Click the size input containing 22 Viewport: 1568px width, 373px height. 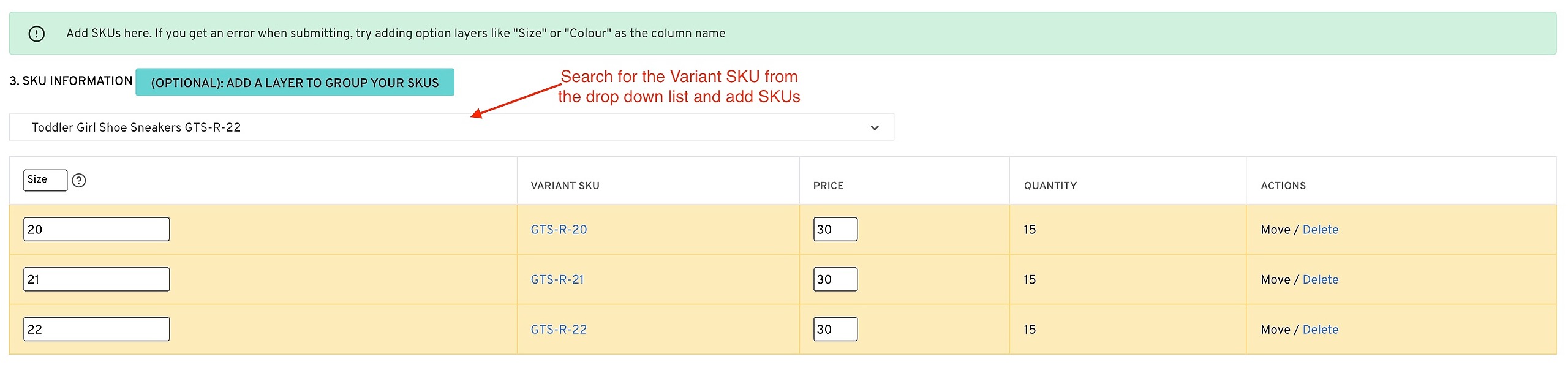pyautogui.click(x=96, y=330)
